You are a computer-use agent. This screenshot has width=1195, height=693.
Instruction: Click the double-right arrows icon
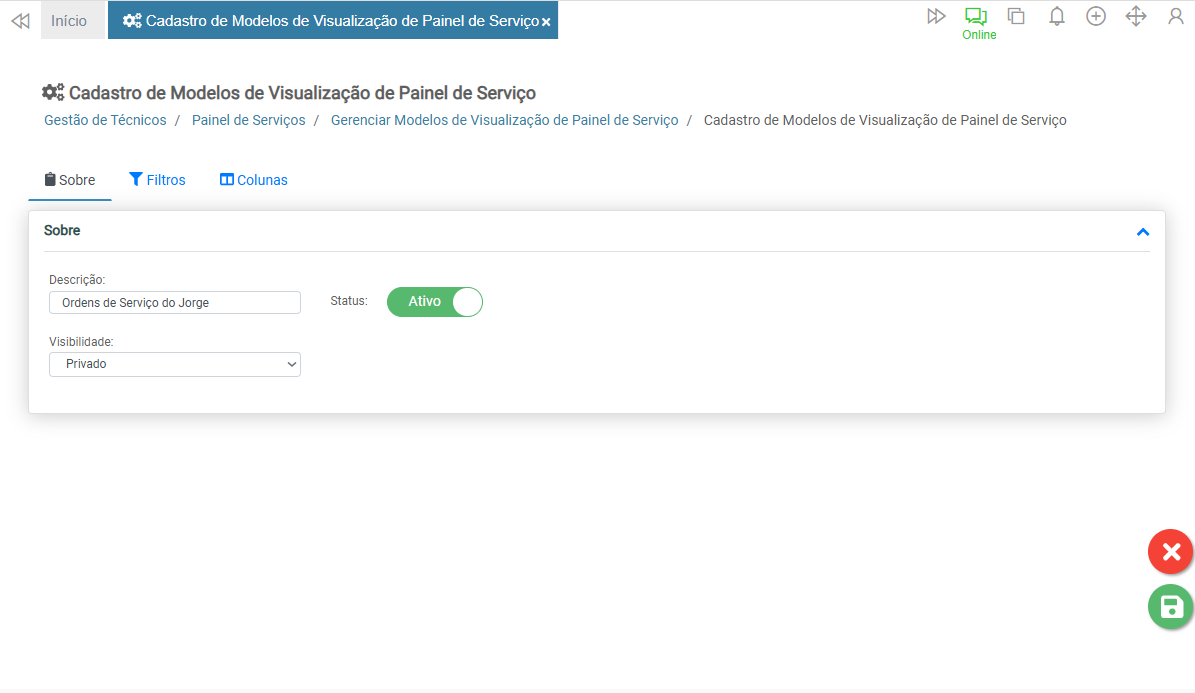(936, 16)
